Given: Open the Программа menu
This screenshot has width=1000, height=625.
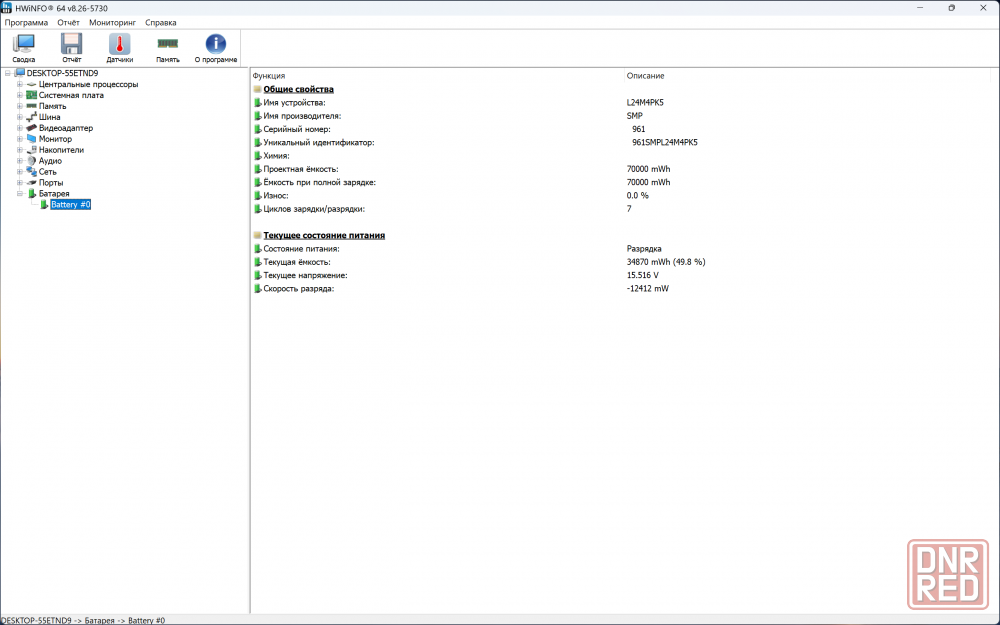Looking at the screenshot, I should 26,22.
